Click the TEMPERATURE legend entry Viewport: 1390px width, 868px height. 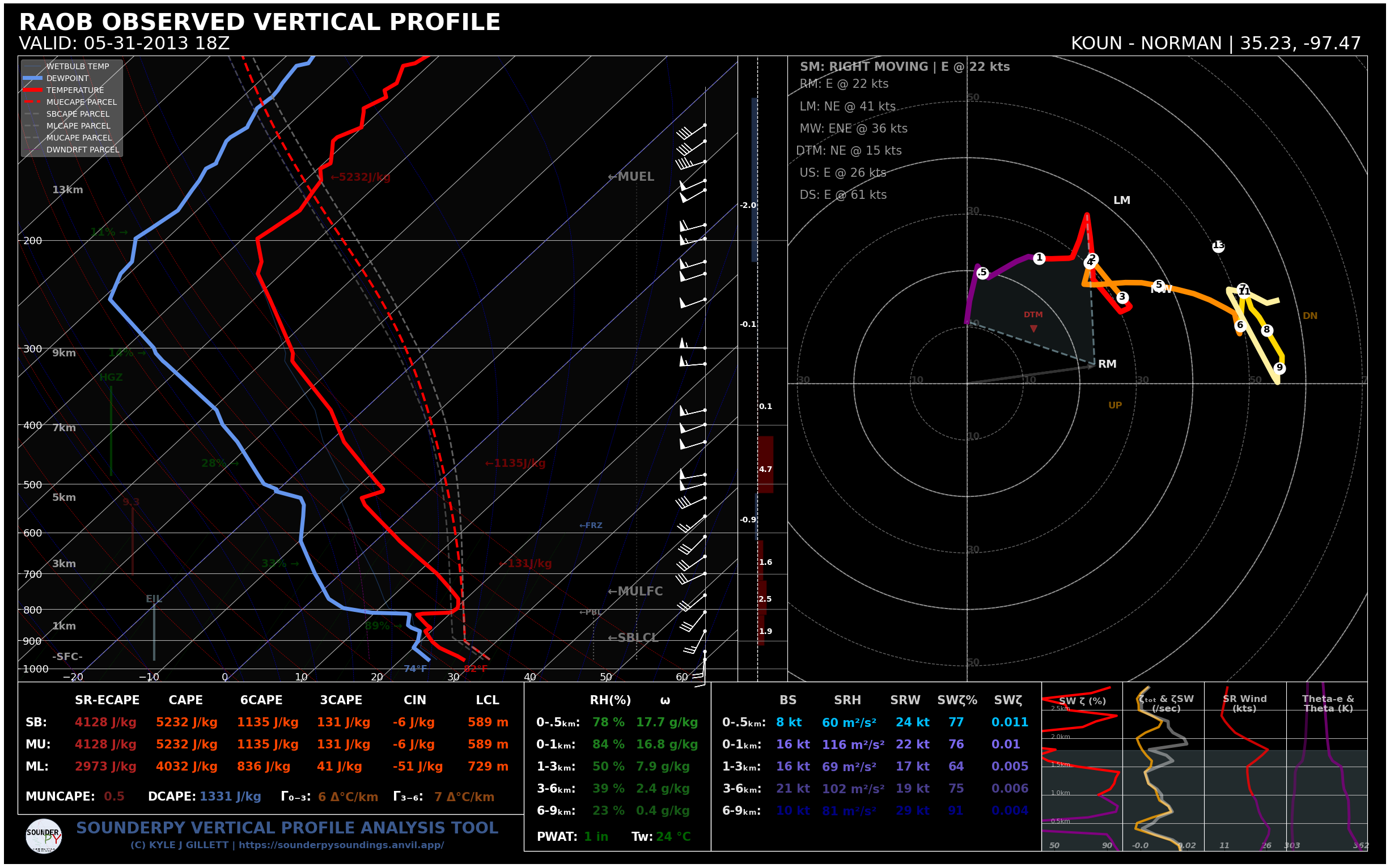(x=75, y=90)
